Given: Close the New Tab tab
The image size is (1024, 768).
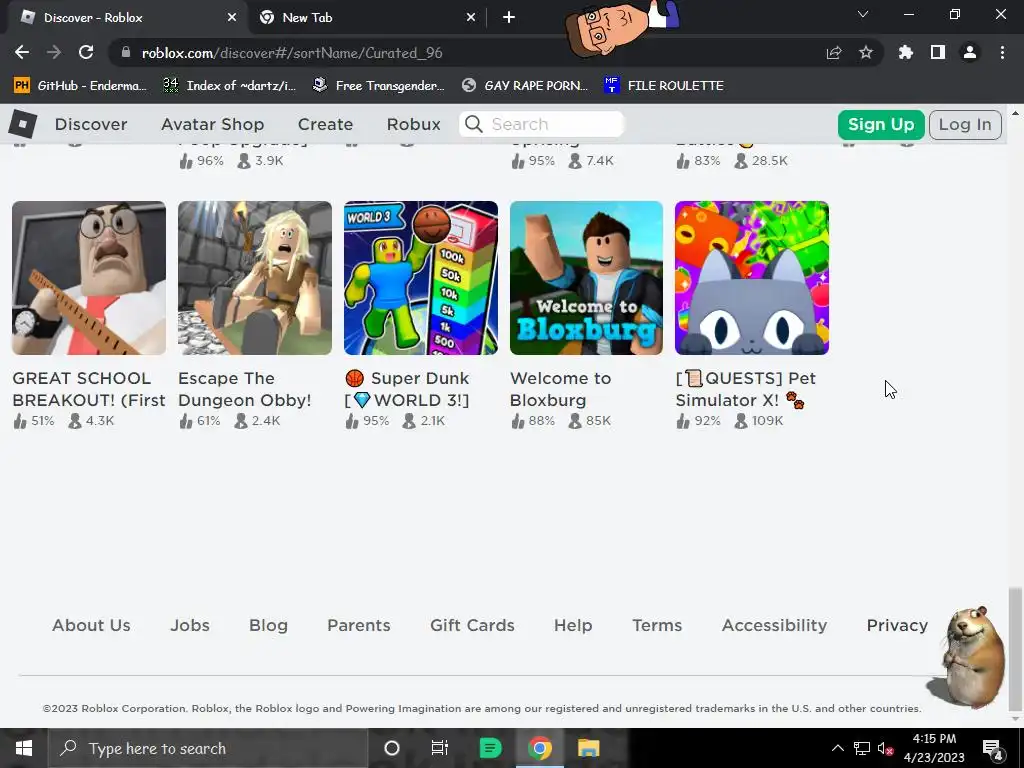Looking at the screenshot, I should pyautogui.click(x=471, y=18).
